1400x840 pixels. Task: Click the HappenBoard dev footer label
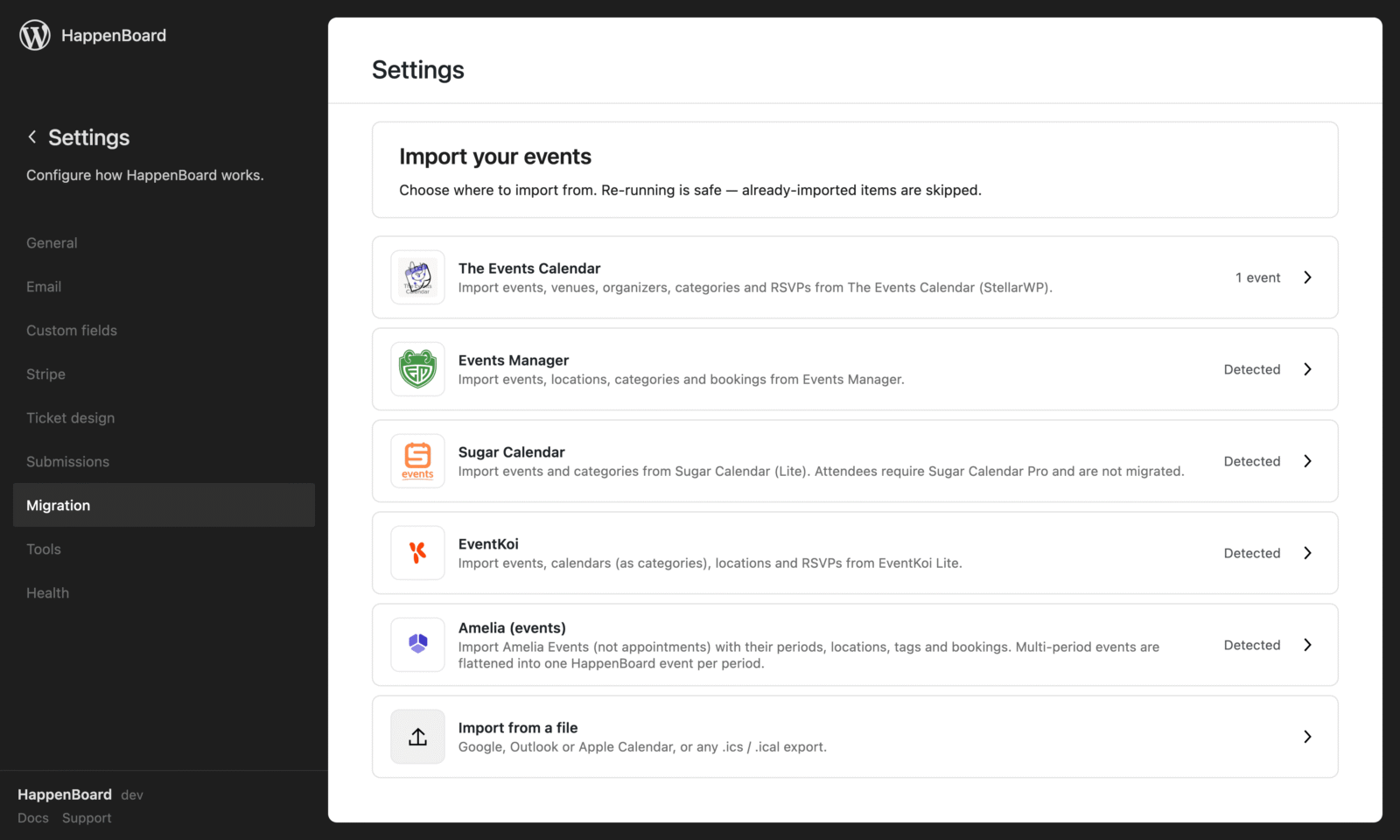point(80,794)
